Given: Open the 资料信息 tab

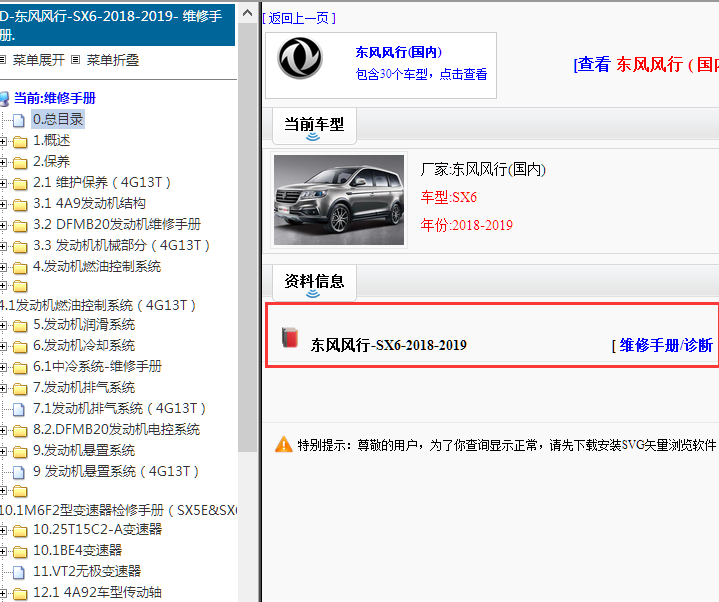Looking at the screenshot, I should coord(314,282).
